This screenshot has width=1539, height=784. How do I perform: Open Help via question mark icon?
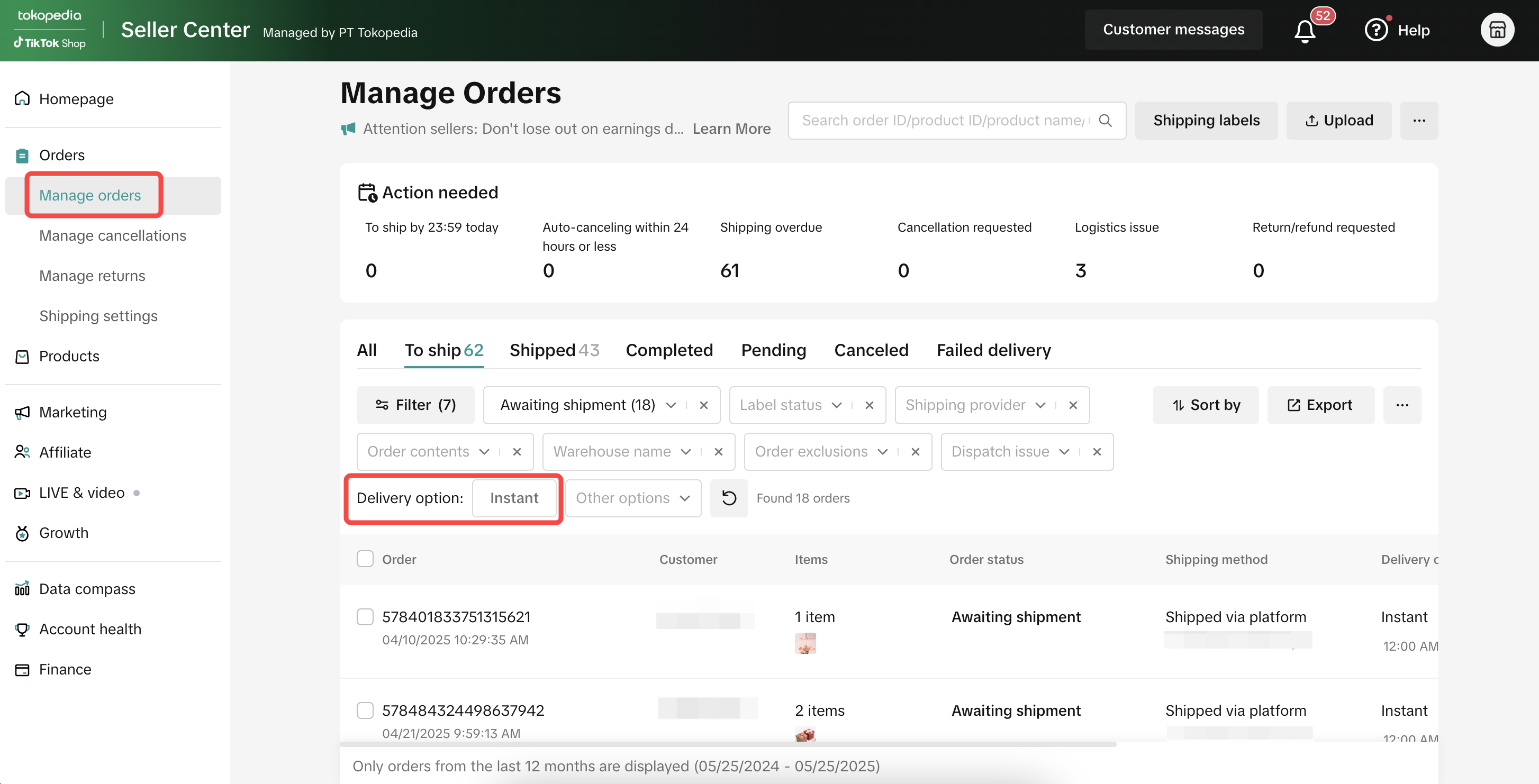click(1376, 30)
